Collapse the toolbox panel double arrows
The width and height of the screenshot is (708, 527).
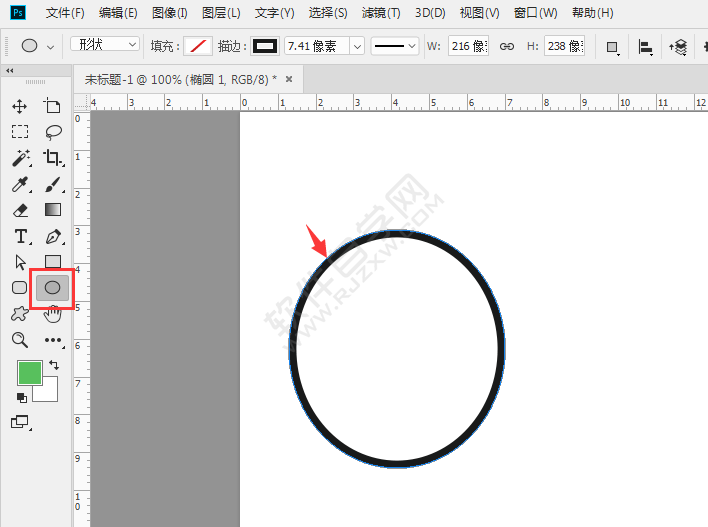[x=10, y=70]
